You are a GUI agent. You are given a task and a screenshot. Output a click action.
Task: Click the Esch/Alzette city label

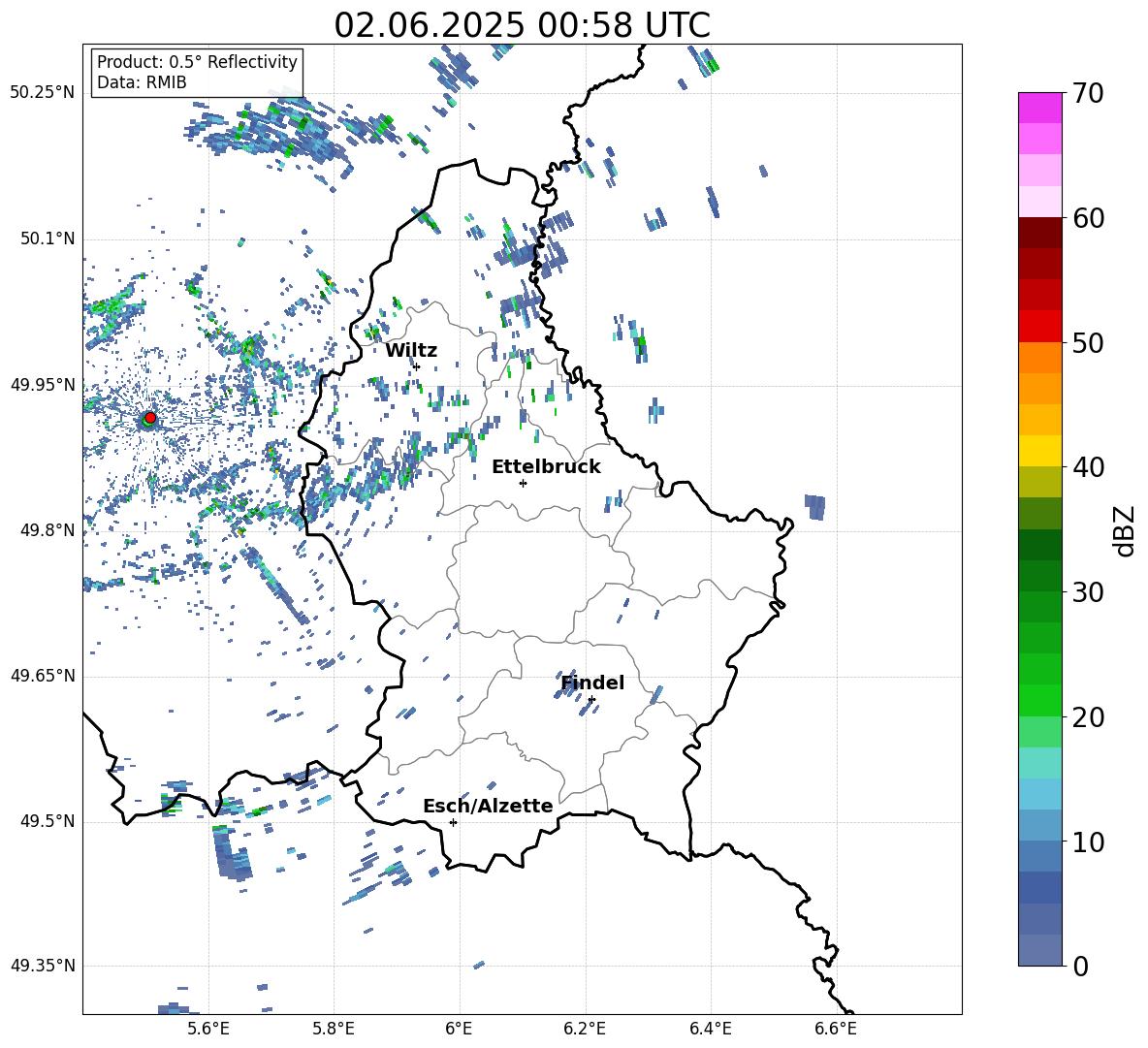pyautogui.click(x=488, y=806)
